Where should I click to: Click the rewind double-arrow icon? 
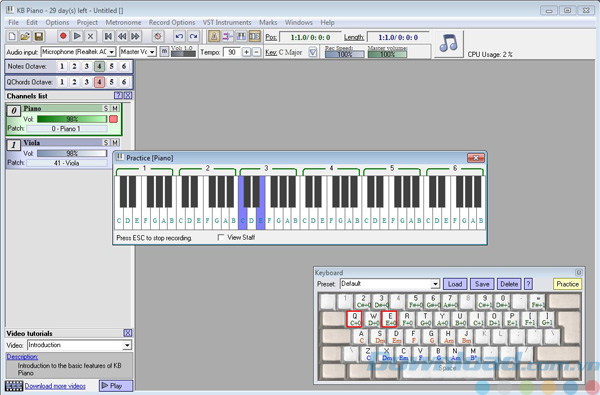(122, 36)
